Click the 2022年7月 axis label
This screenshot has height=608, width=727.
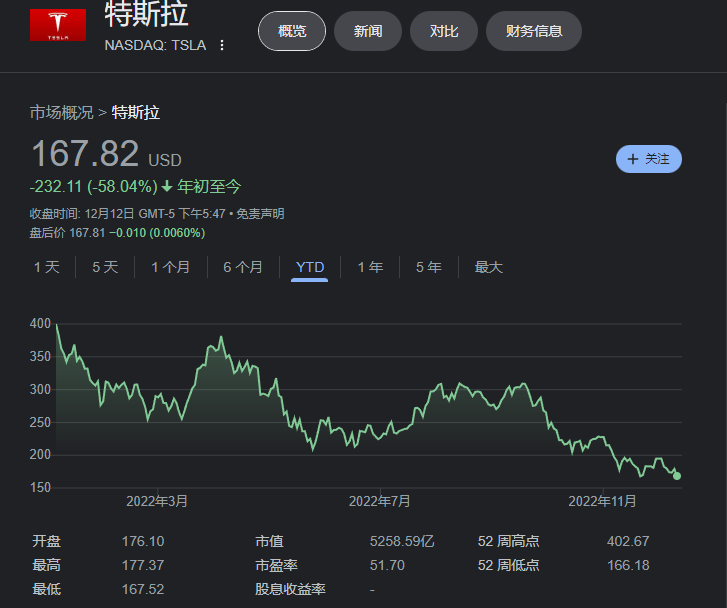(380, 501)
